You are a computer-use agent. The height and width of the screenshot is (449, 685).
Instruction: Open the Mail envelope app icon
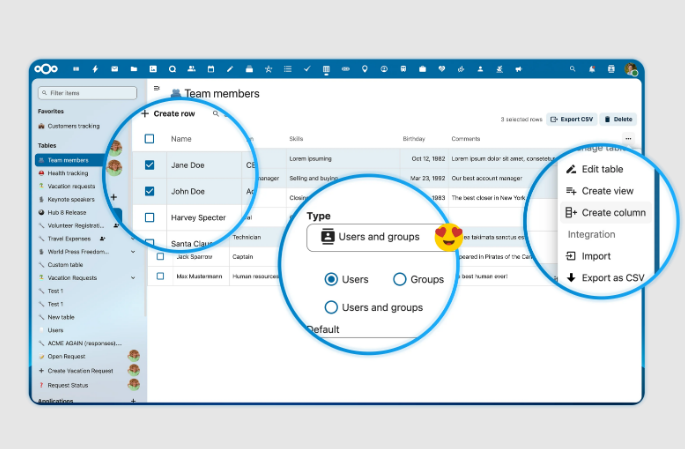coord(114,69)
